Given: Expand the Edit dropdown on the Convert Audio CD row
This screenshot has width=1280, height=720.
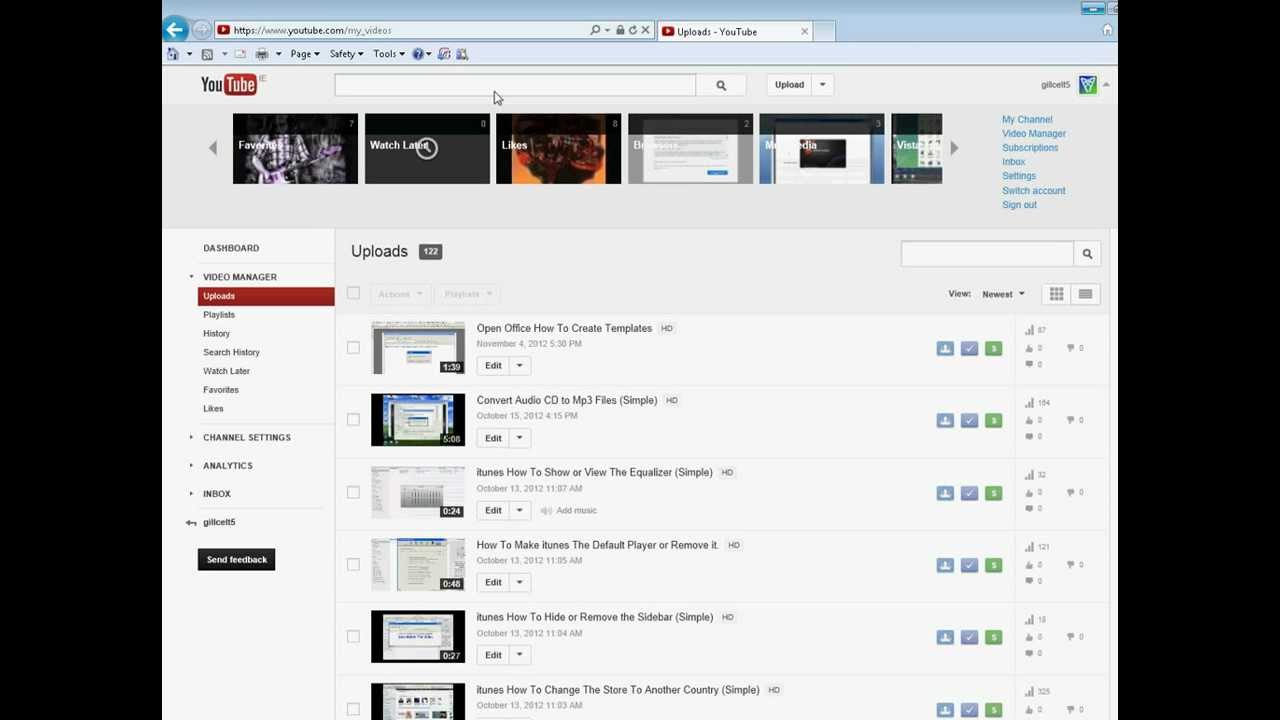Looking at the screenshot, I should (x=519, y=437).
